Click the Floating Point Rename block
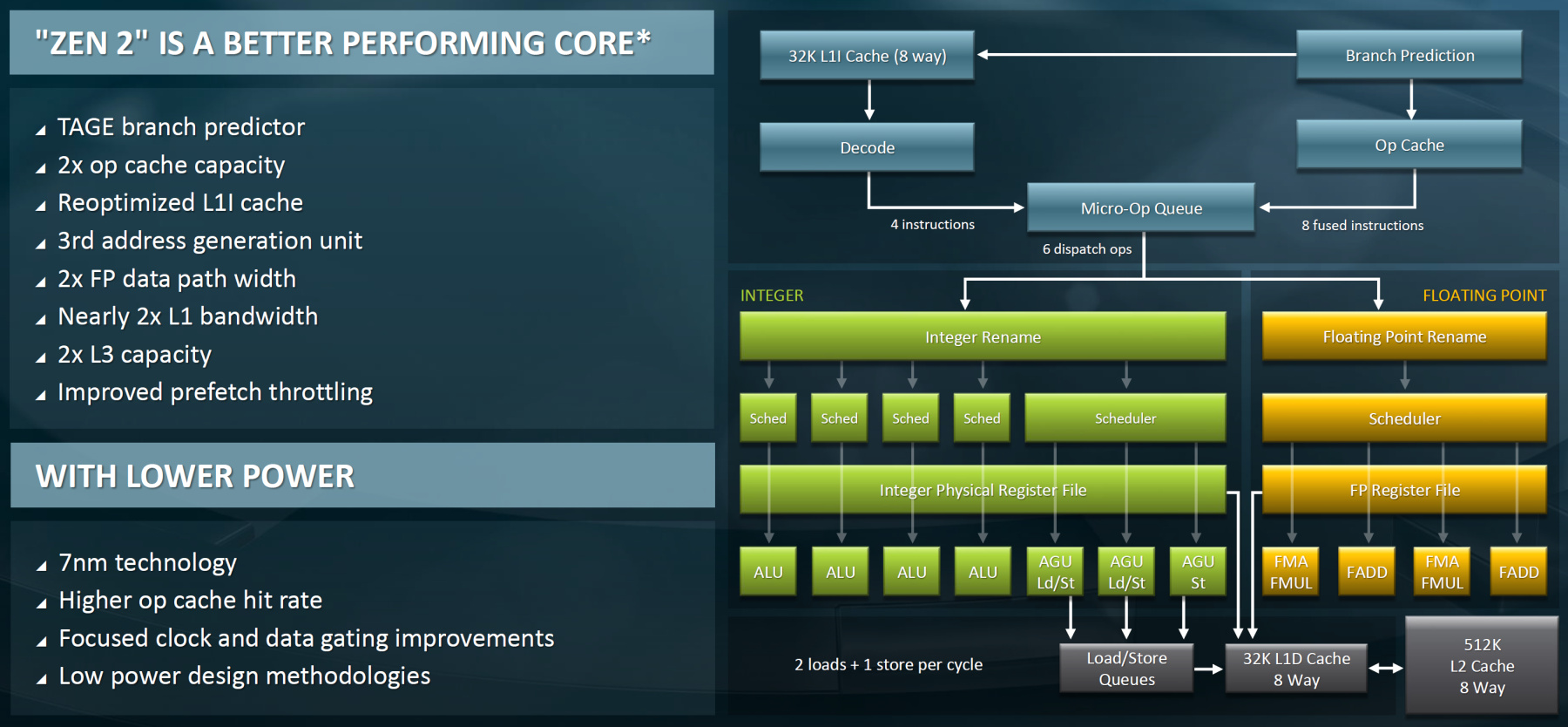 click(1404, 336)
